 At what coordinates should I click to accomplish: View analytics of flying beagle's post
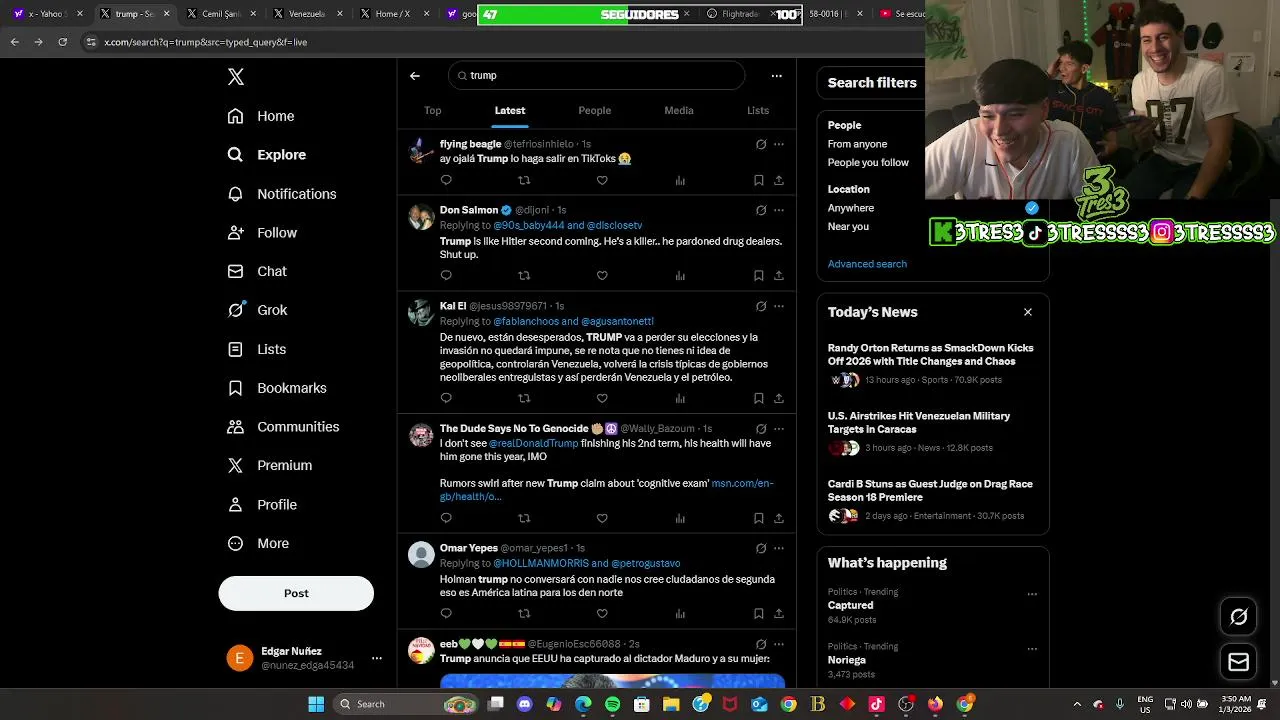tap(680, 180)
